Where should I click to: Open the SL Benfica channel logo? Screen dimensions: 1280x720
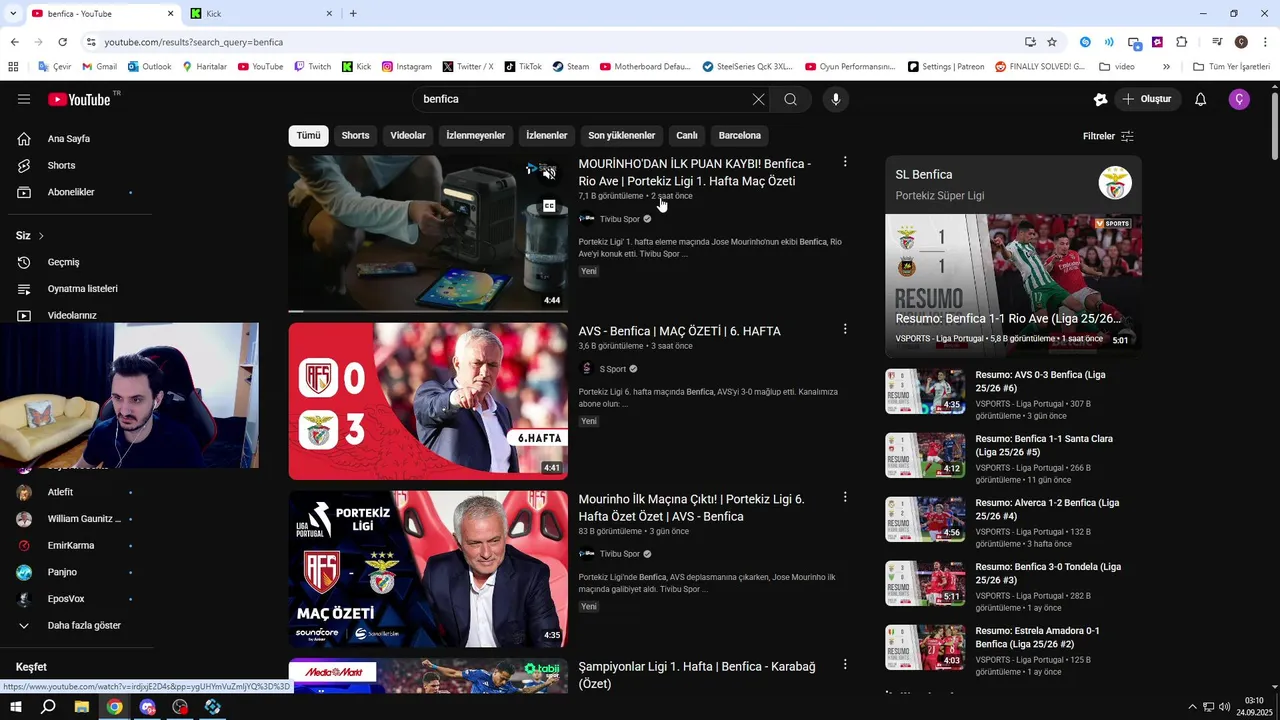pos(1115,183)
